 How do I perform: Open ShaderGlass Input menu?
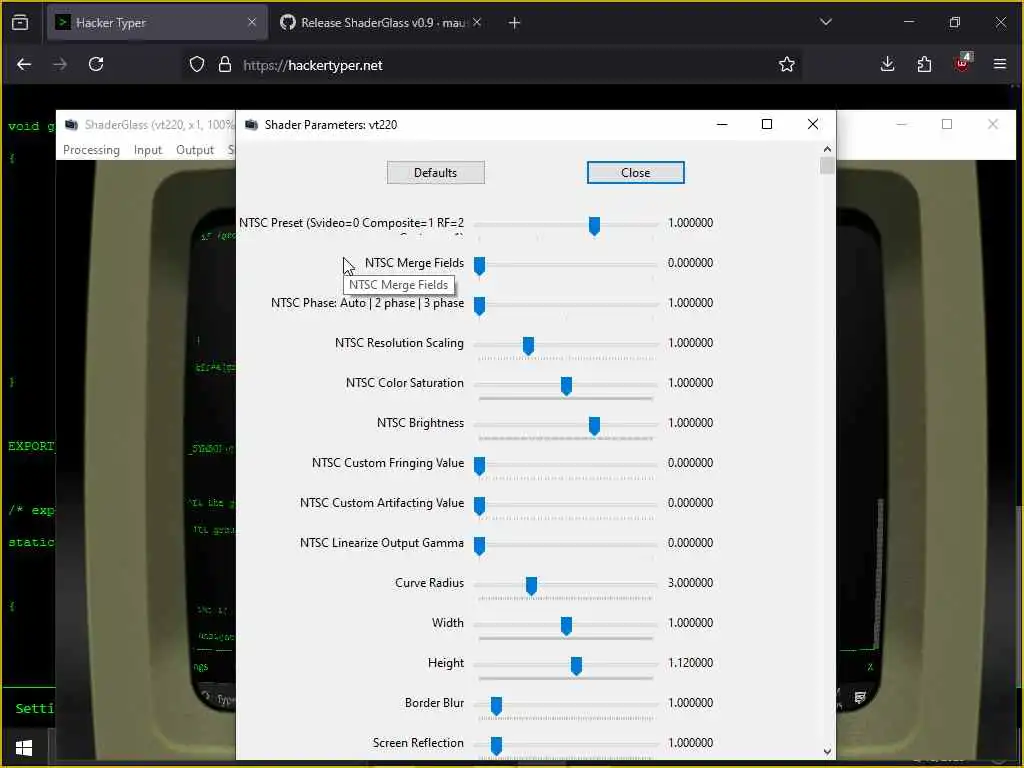[148, 150]
